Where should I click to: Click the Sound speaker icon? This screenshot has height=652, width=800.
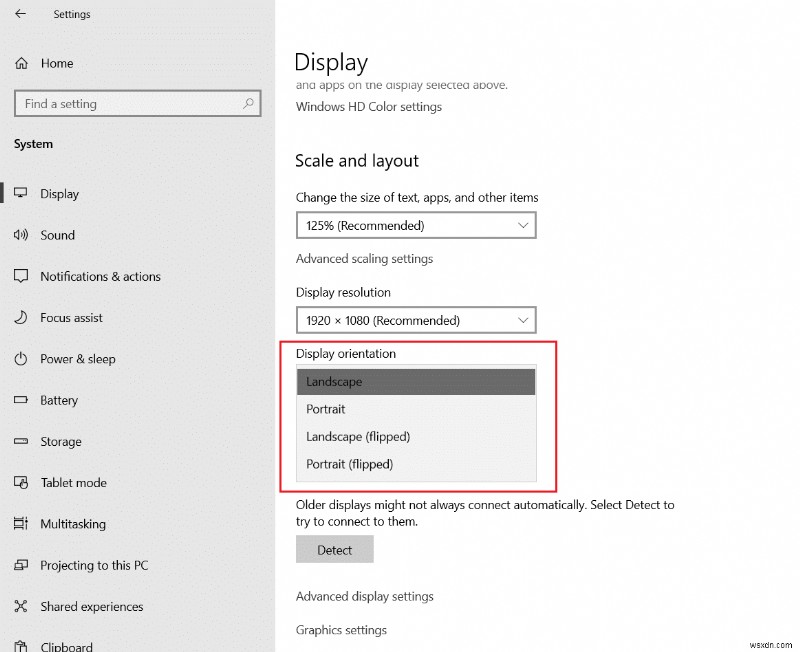click(x=22, y=235)
